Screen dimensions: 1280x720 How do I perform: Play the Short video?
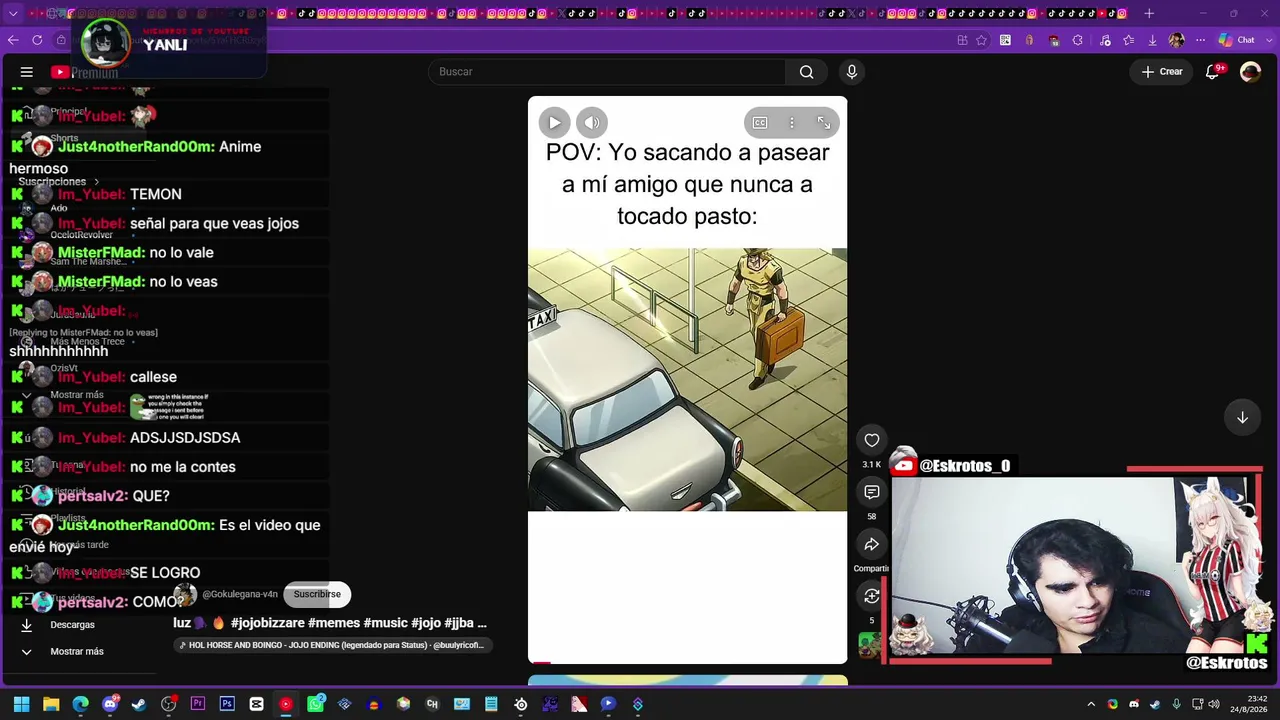coord(554,122)
